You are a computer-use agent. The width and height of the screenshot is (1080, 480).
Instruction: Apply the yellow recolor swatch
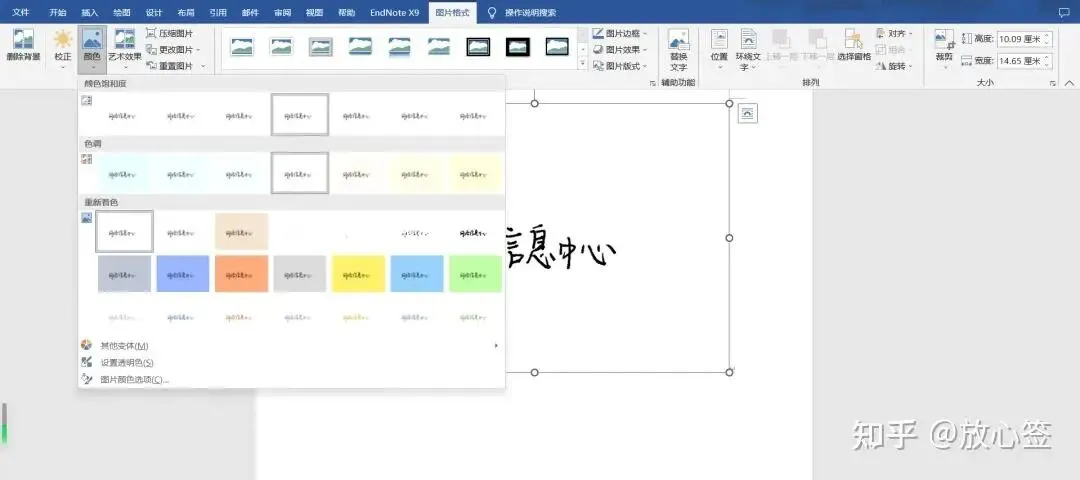click(358, 273)
